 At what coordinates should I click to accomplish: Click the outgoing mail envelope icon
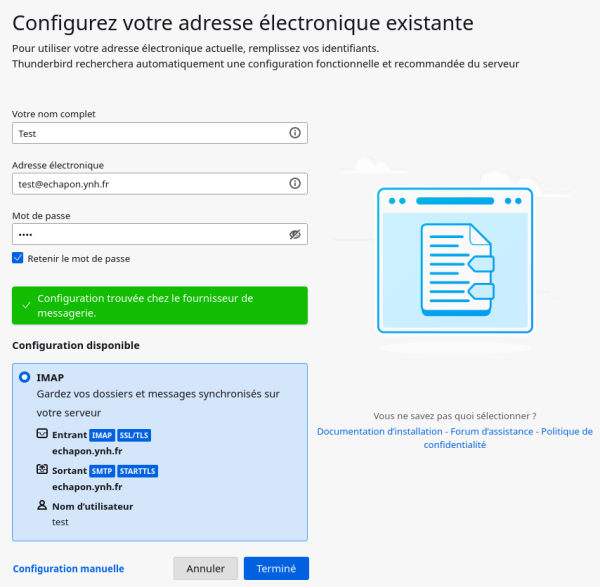[x=41, y=470]
